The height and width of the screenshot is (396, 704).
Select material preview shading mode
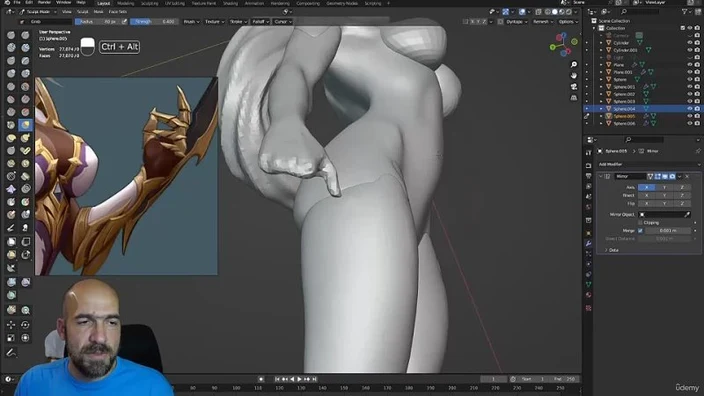[x=562, y=12]
